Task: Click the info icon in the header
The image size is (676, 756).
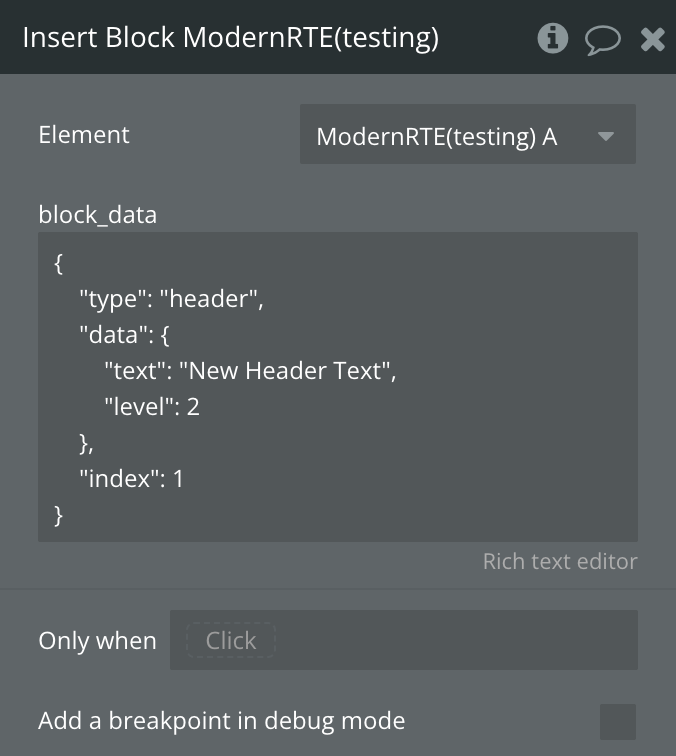Action: pos(552,38)
